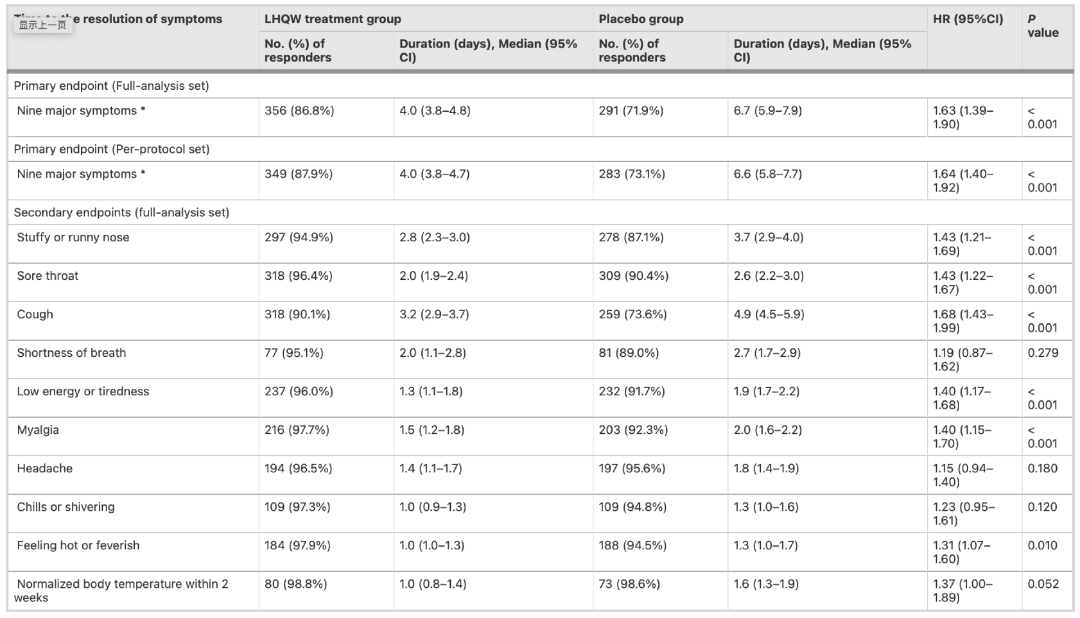Screen dimensions: 1080x618
Task: Select the Placebo group column header
Action: (641, 19)
